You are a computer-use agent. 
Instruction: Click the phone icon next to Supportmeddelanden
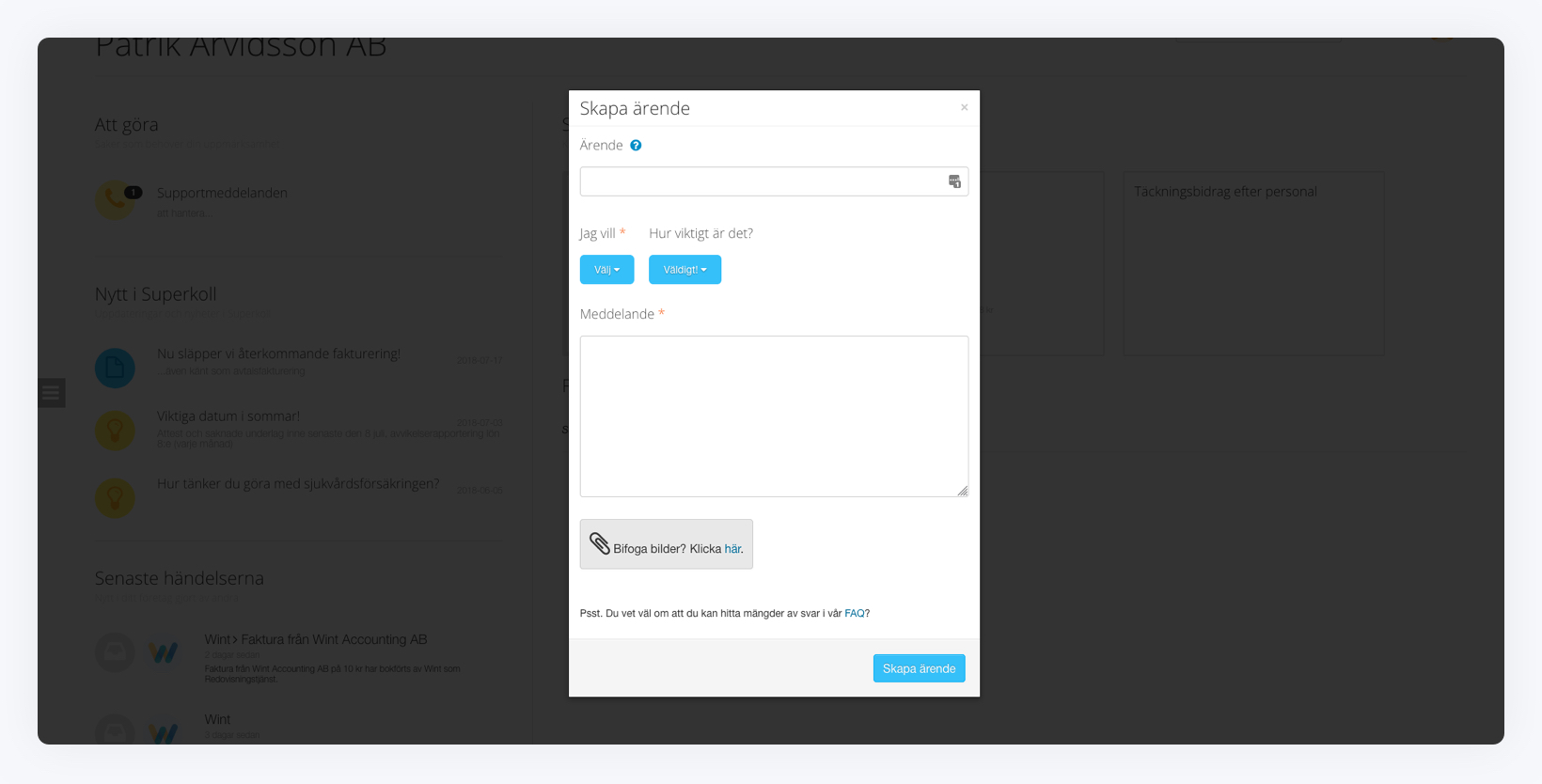pyautogui.click(x=115, y=200)
